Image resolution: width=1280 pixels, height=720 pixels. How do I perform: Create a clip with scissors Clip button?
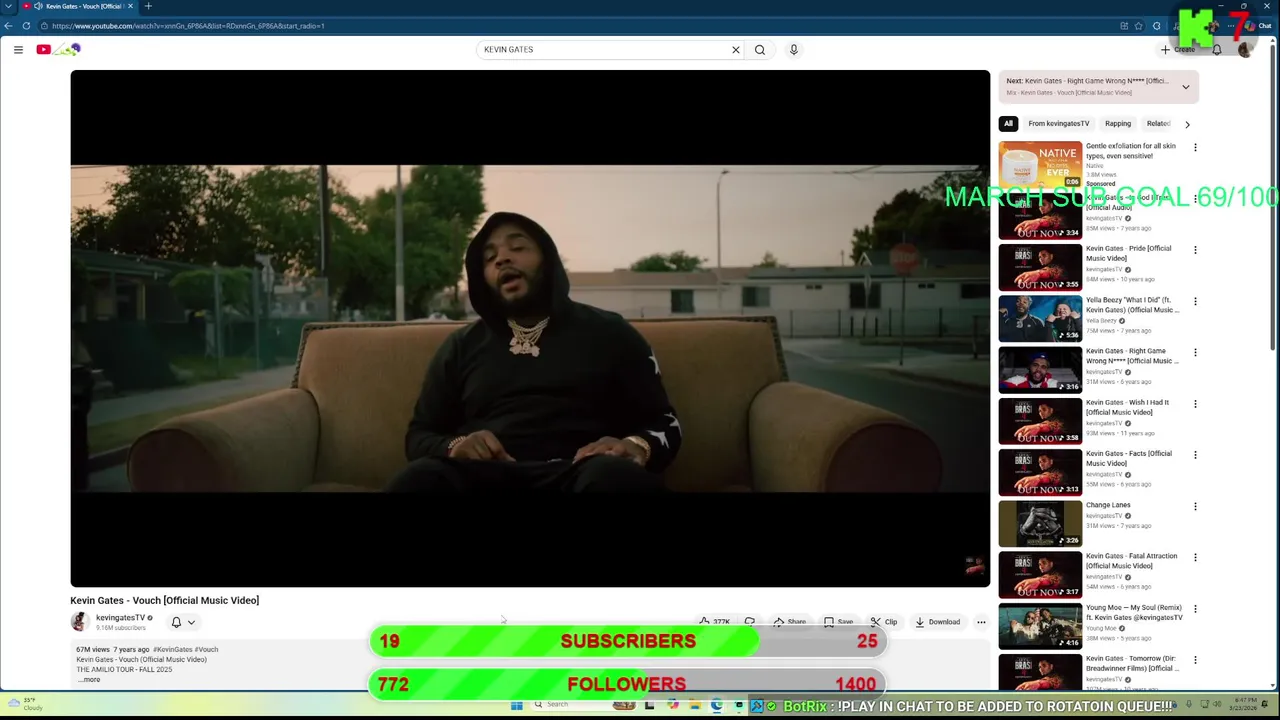(x=884, y=622)
